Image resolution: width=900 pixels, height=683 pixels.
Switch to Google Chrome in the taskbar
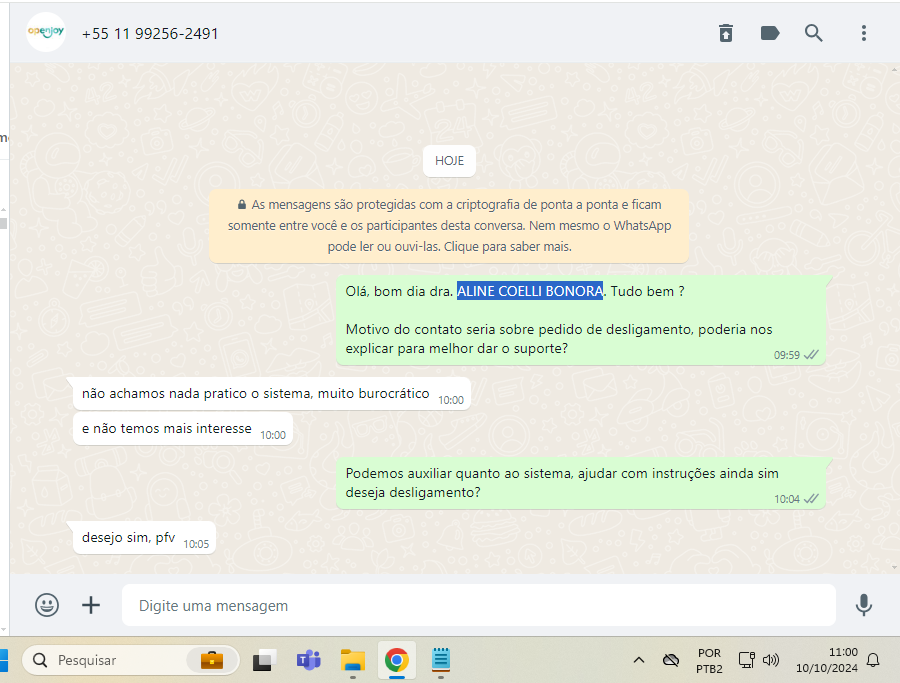tap(397, 660)
